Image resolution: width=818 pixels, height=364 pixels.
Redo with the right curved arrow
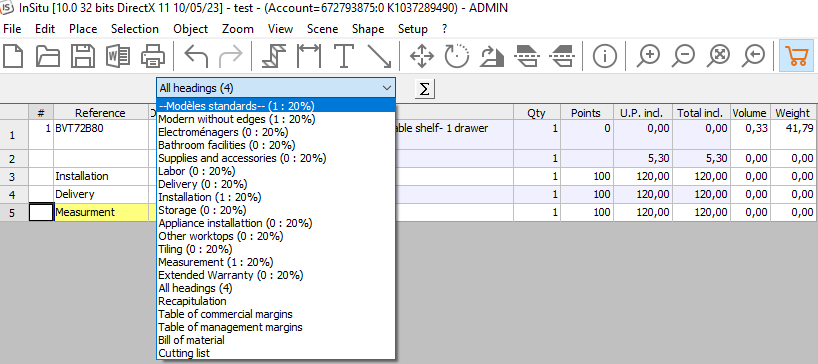[x=230, y=55]
